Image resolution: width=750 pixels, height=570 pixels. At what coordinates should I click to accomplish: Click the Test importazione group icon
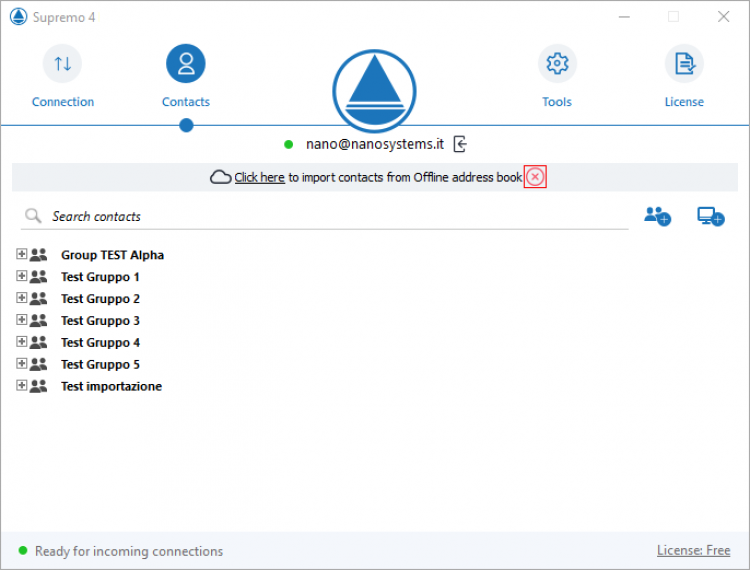click(38, 386)
